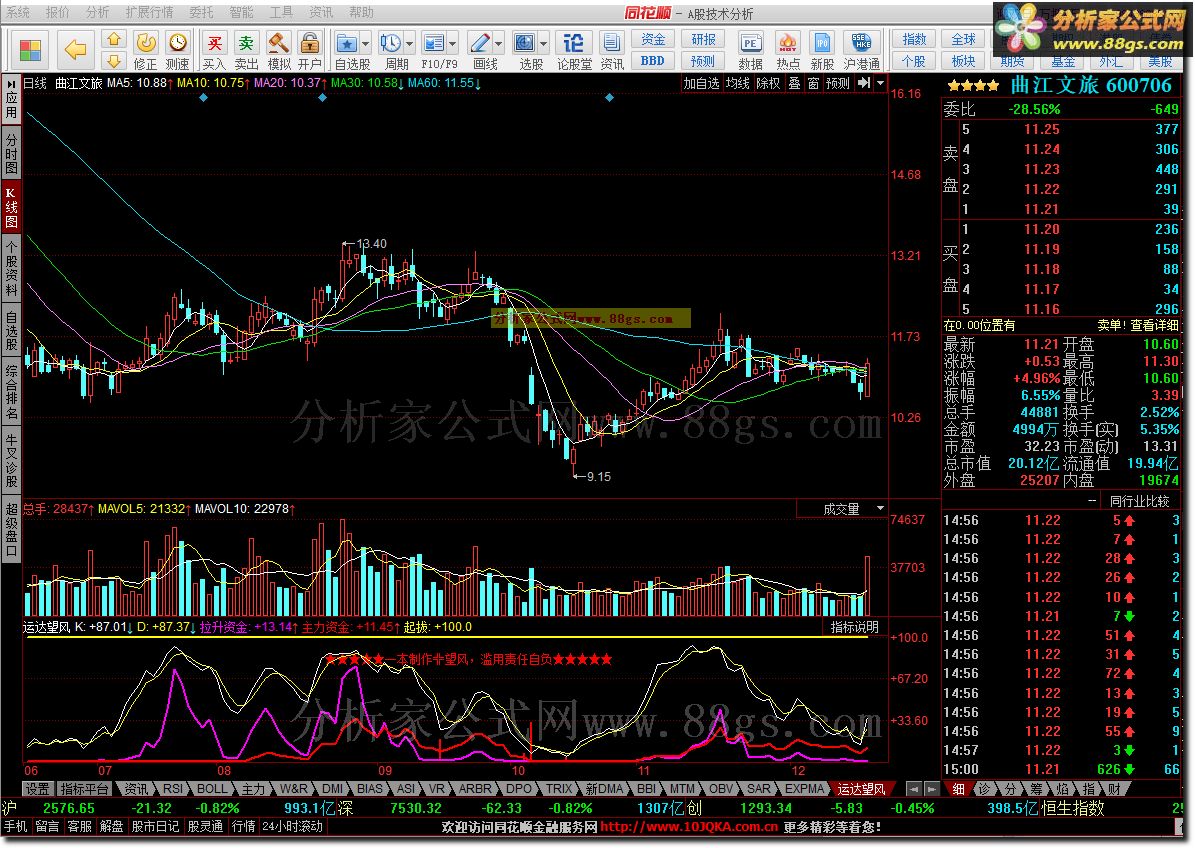The height and width of the screenshot is (848, 1195).
Task: Toggle the 预测 forecast option in chart header
Action: pyautogui.click(x=838, y=83)
